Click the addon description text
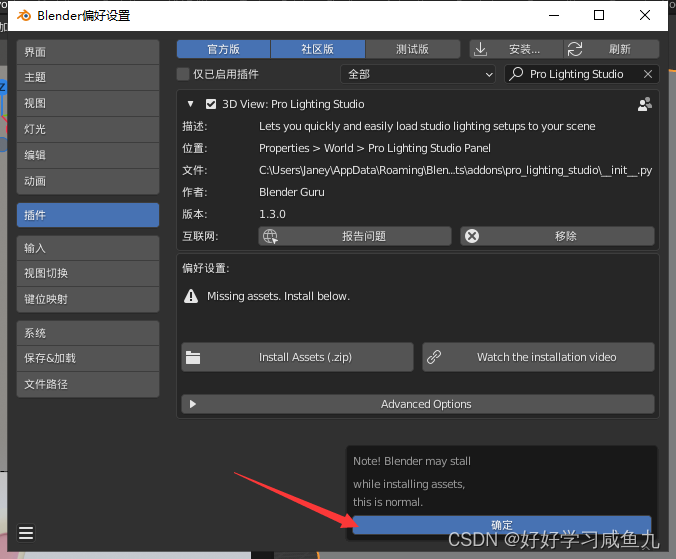The height and width of the screenshot is (559, 676). click(x=427, y=126)
